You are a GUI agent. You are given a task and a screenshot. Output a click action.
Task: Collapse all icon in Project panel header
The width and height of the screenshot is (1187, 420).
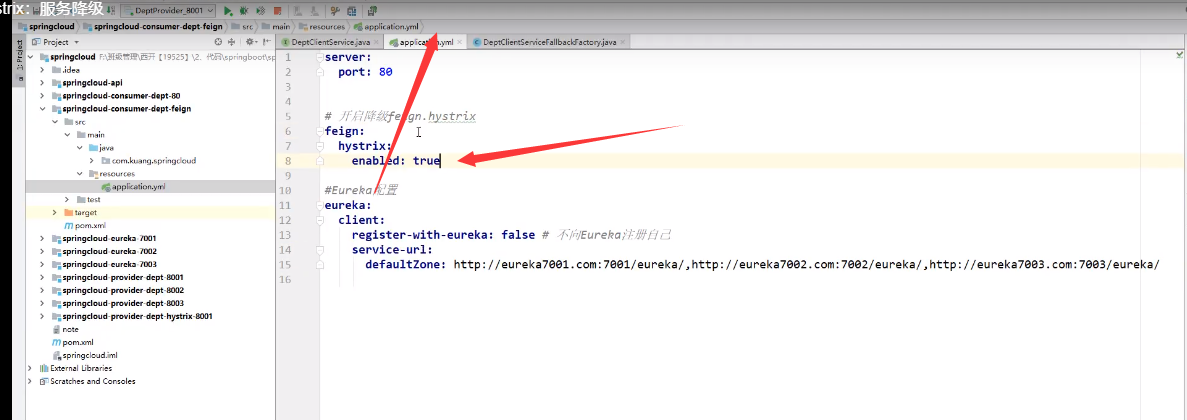click(232, 42)
